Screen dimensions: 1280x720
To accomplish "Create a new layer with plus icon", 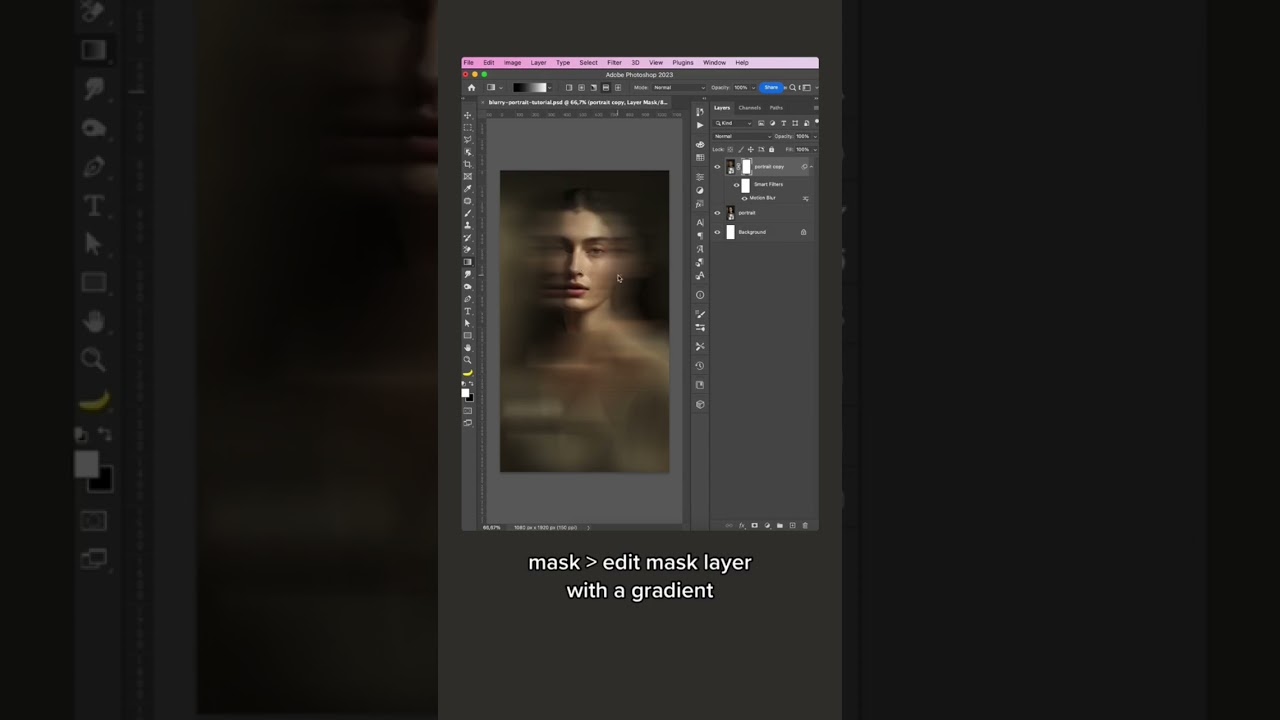I will point(793,525).
